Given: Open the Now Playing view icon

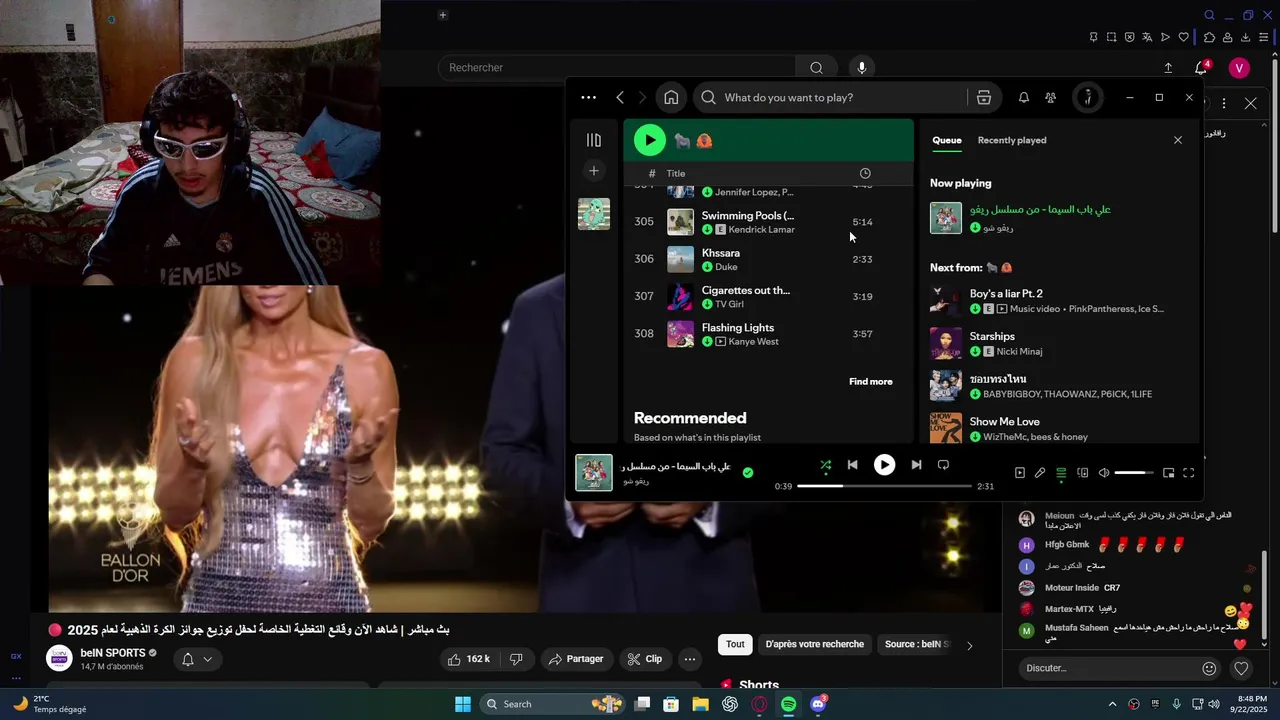Looking at the screenshot, I should [1020, 473].
